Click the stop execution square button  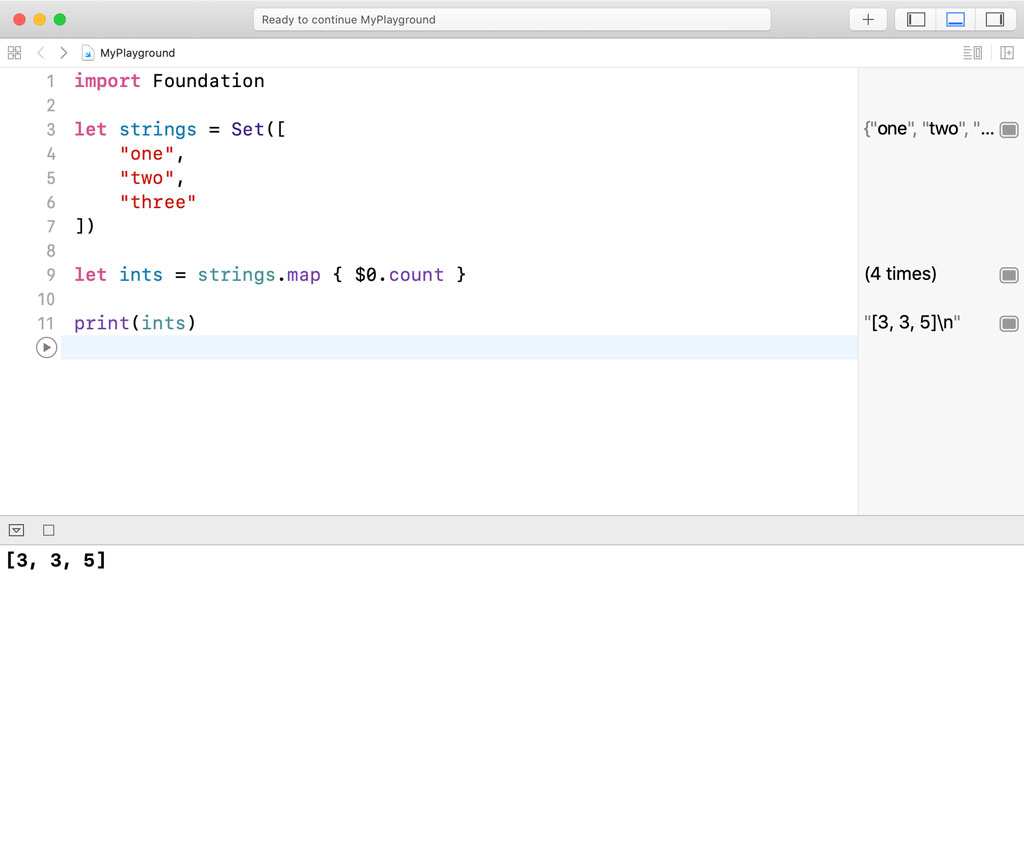(48, 530)
